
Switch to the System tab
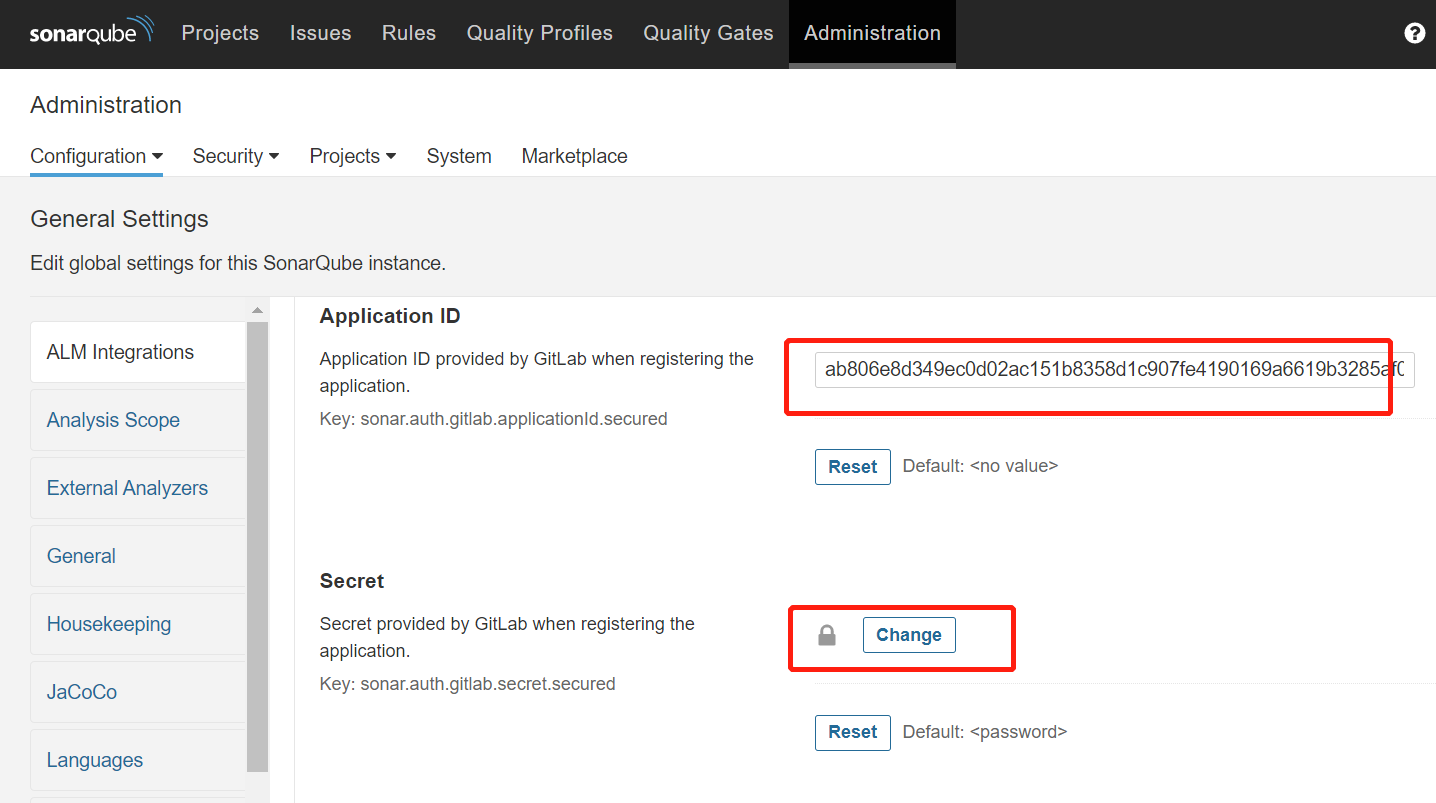459,156
